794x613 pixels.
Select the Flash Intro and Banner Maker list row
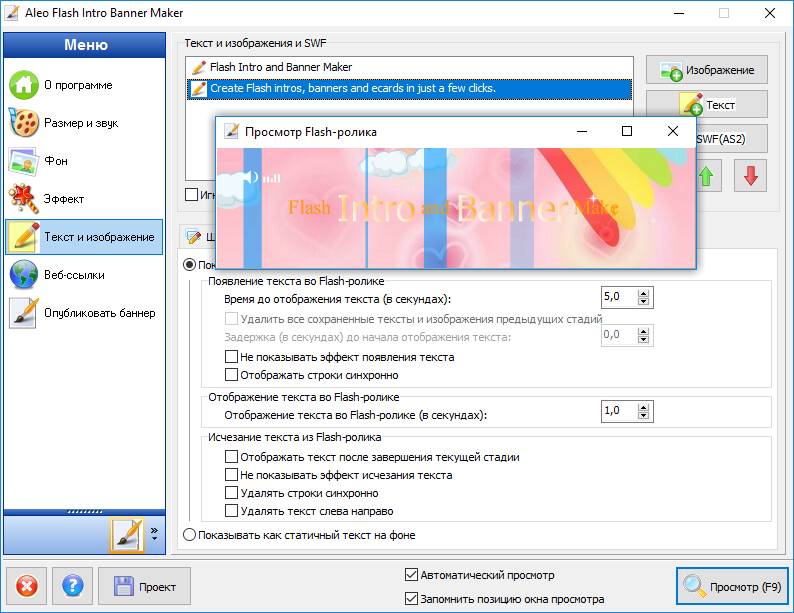(409, 67)
